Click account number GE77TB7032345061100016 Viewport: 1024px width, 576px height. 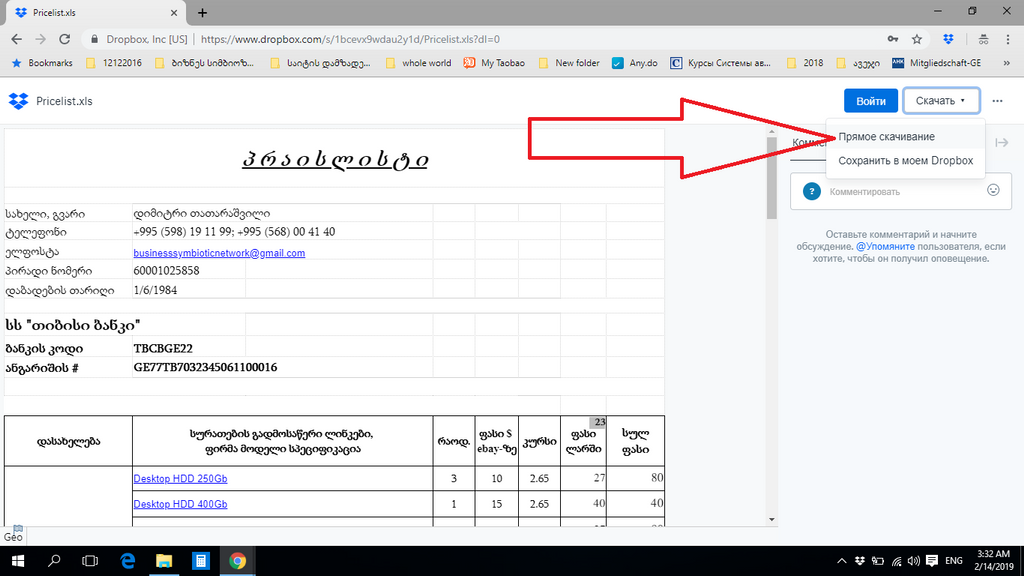coord(205,367)
